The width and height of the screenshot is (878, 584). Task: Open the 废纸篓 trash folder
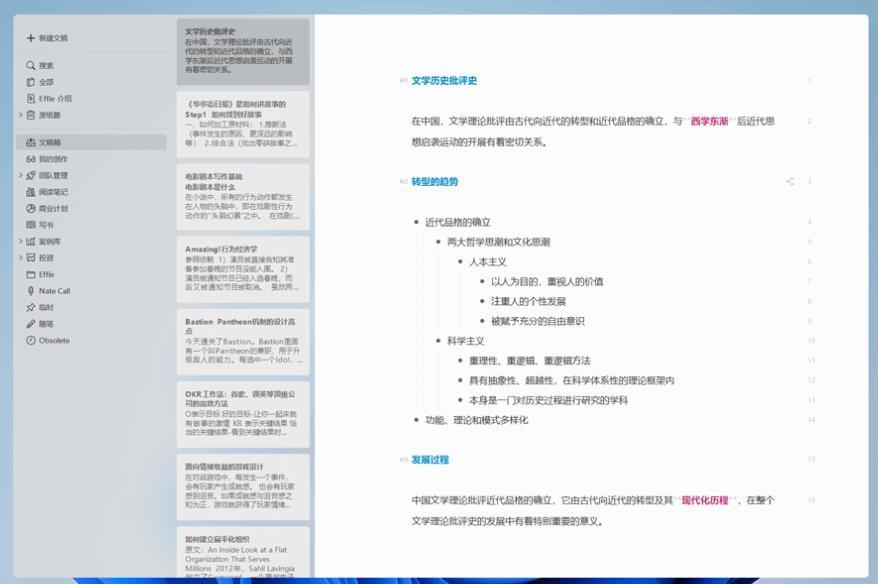[44, 115]
